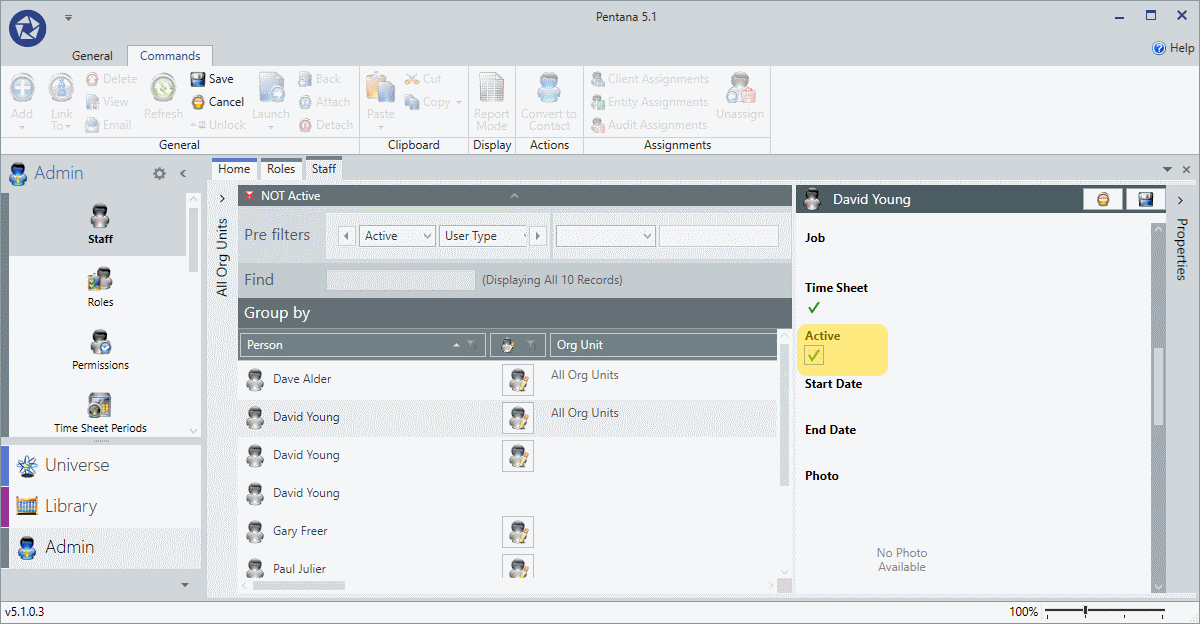Expand the All Org Units side panel

222,199
